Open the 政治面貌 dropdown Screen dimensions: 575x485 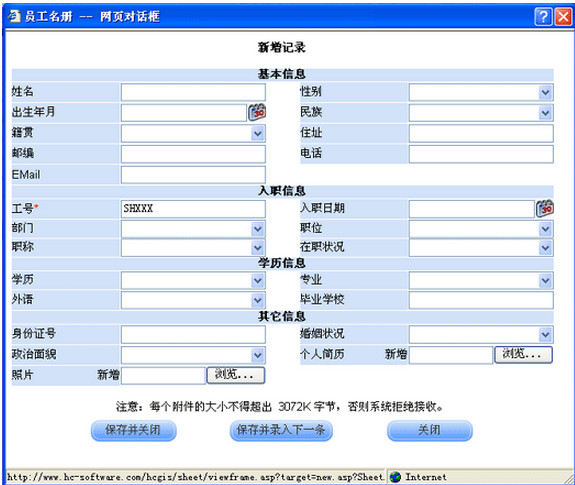click(x=258, y=355)
